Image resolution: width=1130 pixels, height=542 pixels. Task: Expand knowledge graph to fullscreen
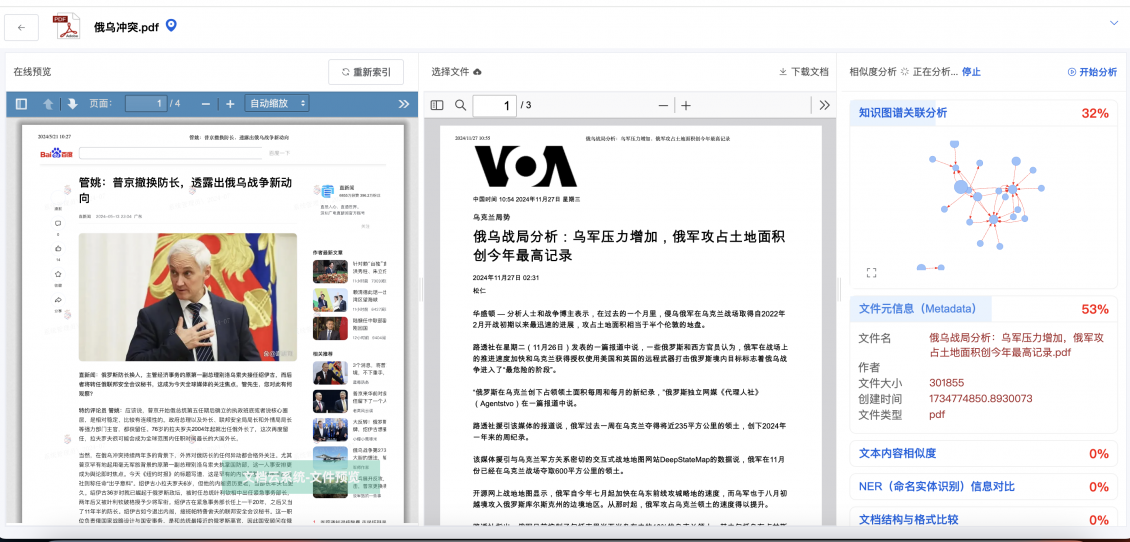click(871, 272)
